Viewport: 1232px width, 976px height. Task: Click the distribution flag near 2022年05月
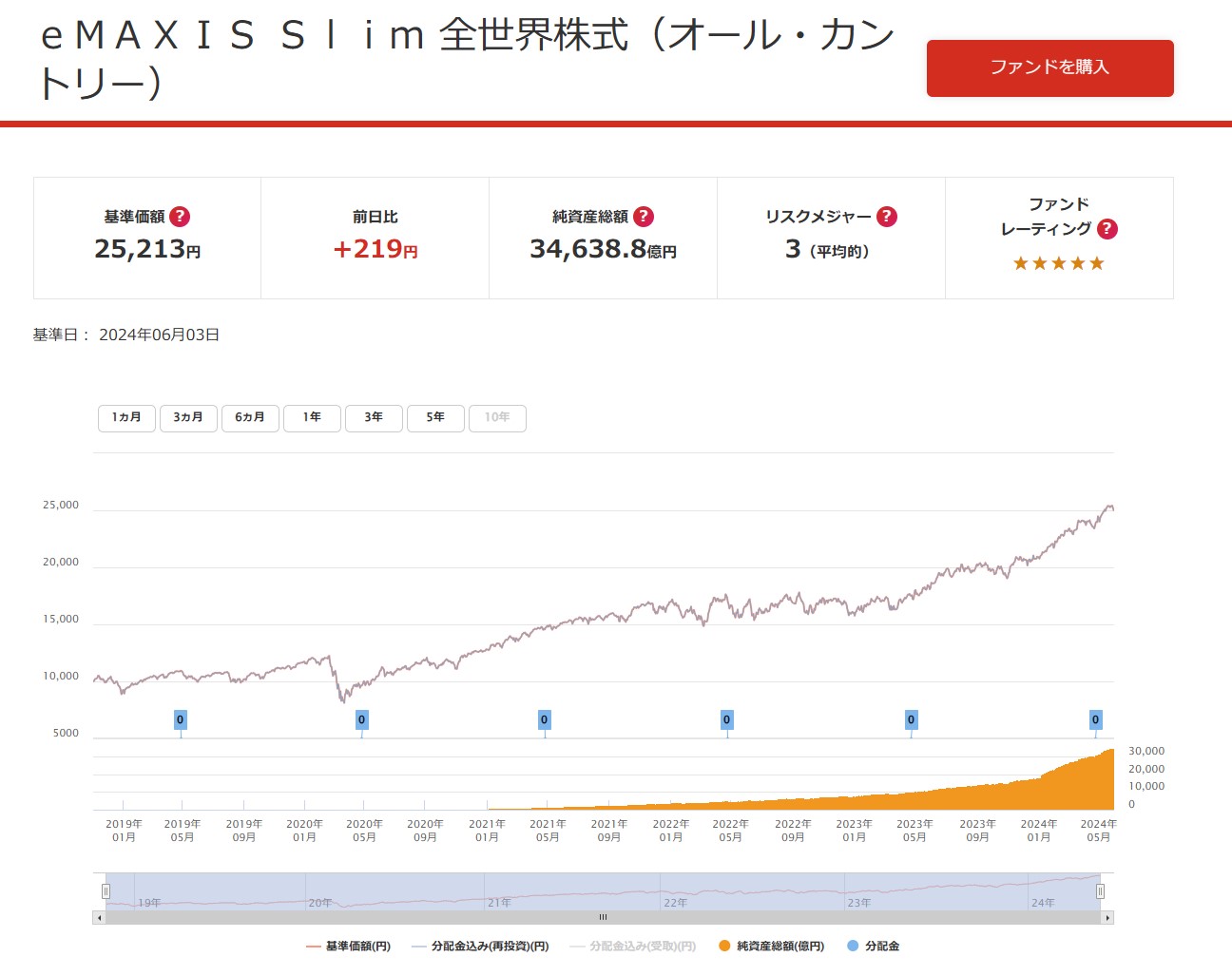point(727,720)
